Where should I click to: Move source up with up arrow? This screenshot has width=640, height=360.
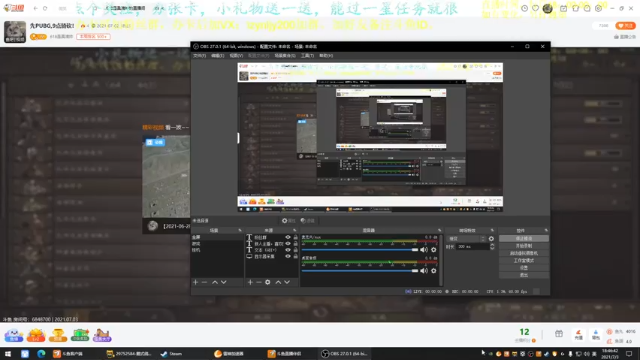[278, 282]
